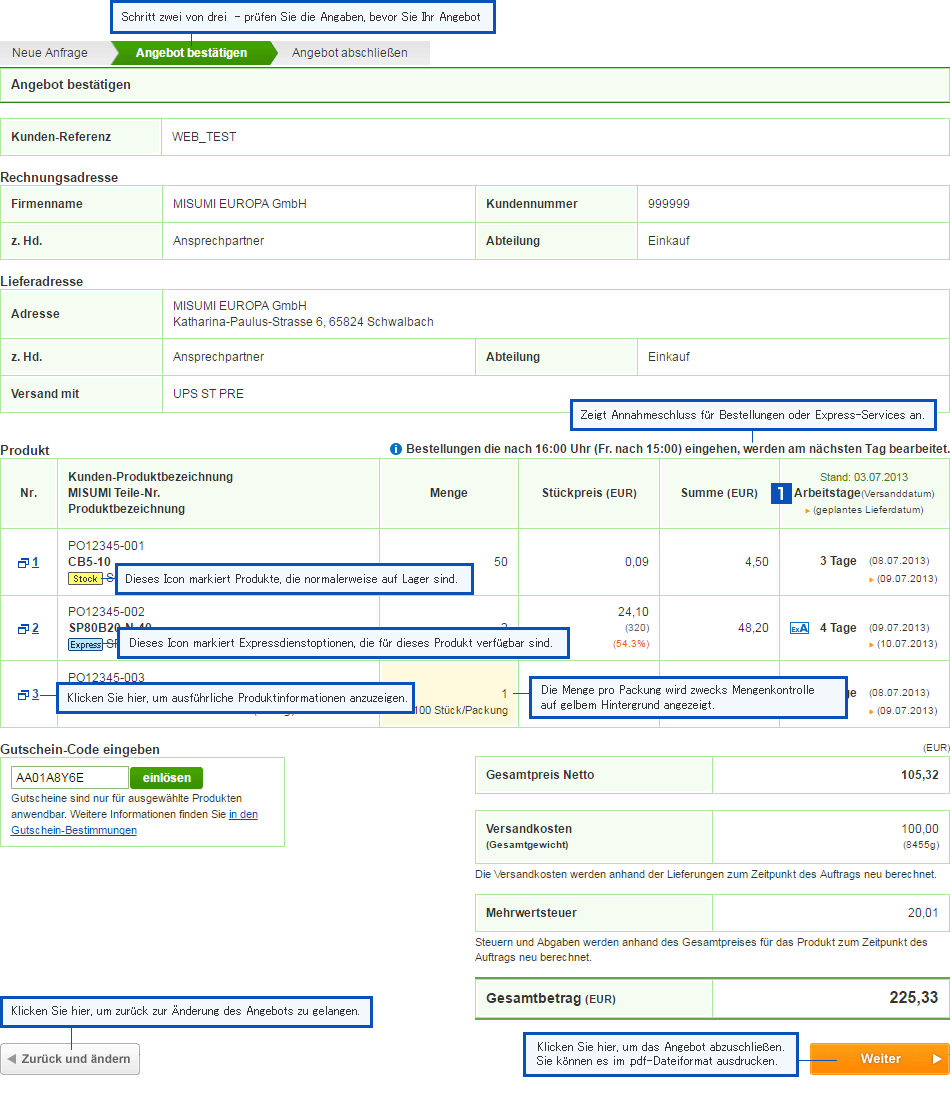Click the Firmenname value MISUMI EUROPA GmbH
This screenshot has width=950, height=1100.
[240, 204]
